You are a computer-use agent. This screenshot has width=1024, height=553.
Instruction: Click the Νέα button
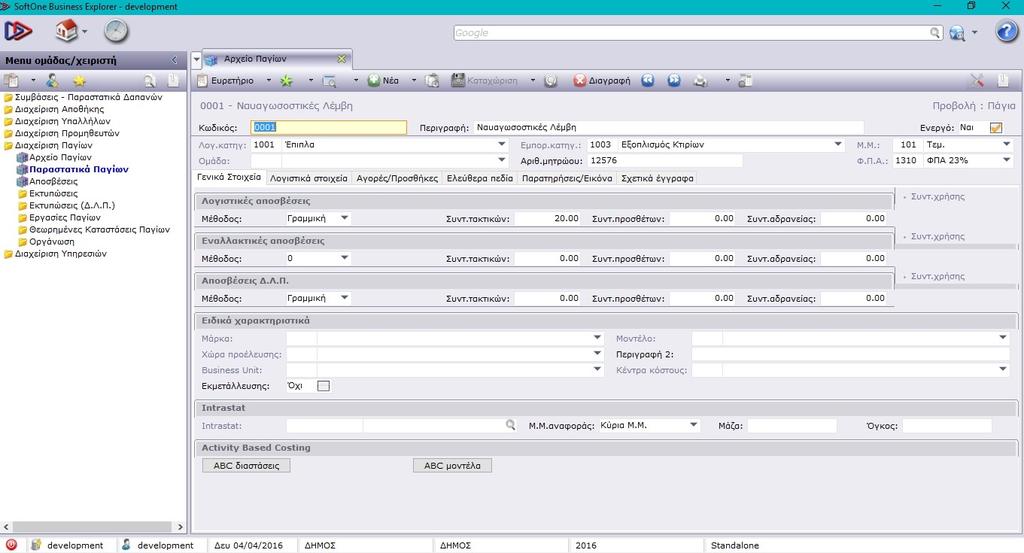(x=383, y=81)
